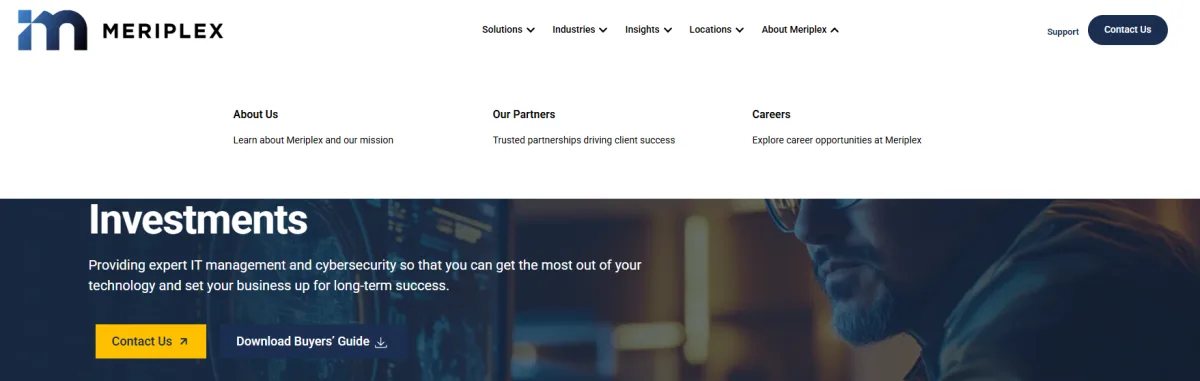Click 'Explore career opportunities at Meriplex'
The width and height of the screenshot is (1200, 381).
(x=837, y=140)
